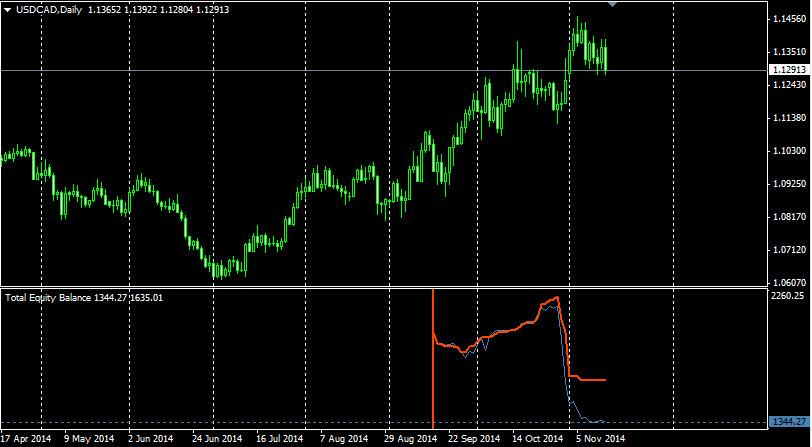Click the 1.14560 price scale label

click(789, 19)
